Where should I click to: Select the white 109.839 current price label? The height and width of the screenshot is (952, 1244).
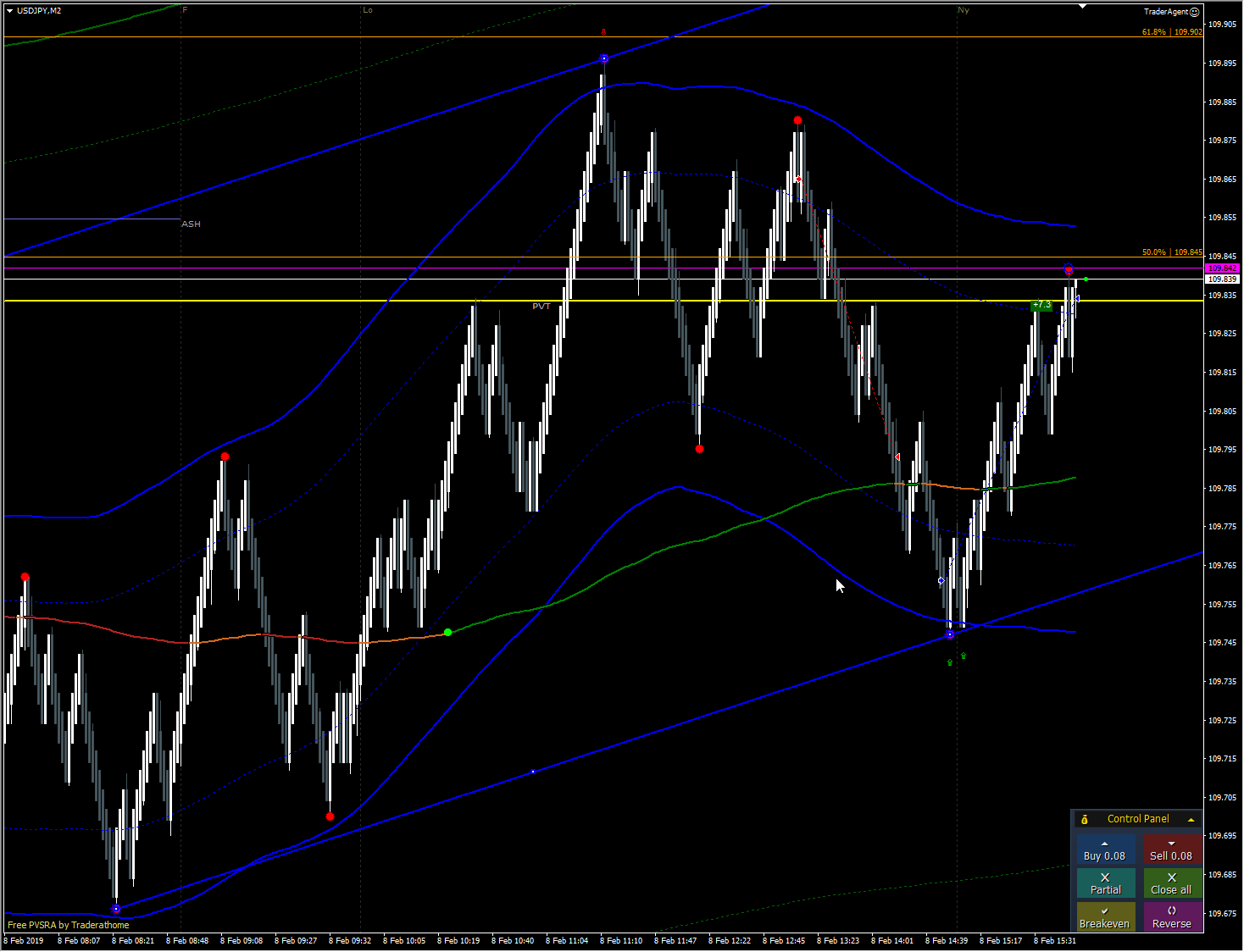[1222, 279]
